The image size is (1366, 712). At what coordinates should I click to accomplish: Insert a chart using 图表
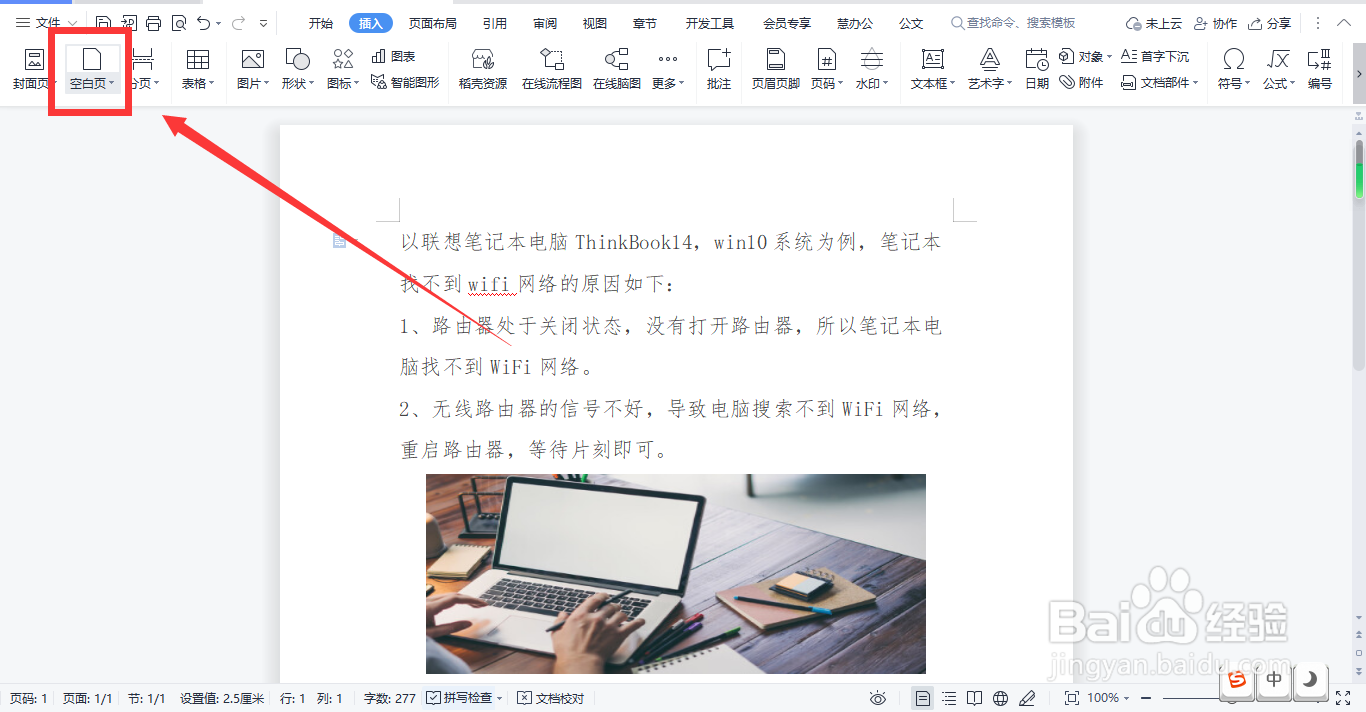(x=393, y=57)
